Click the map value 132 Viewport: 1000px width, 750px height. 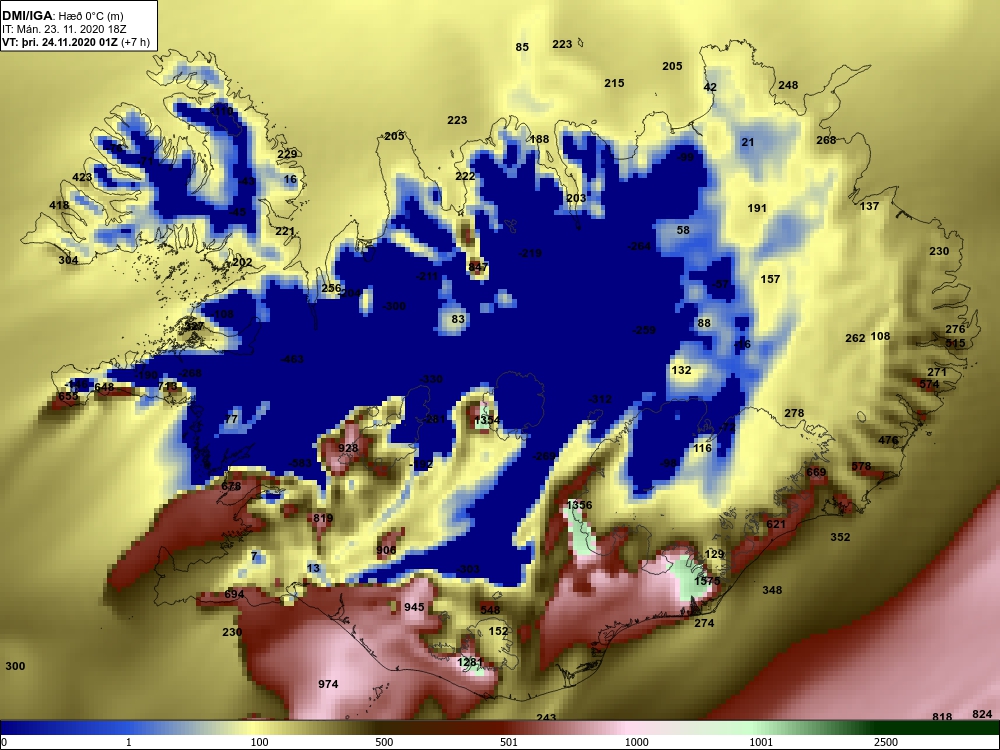click(681, 369)
